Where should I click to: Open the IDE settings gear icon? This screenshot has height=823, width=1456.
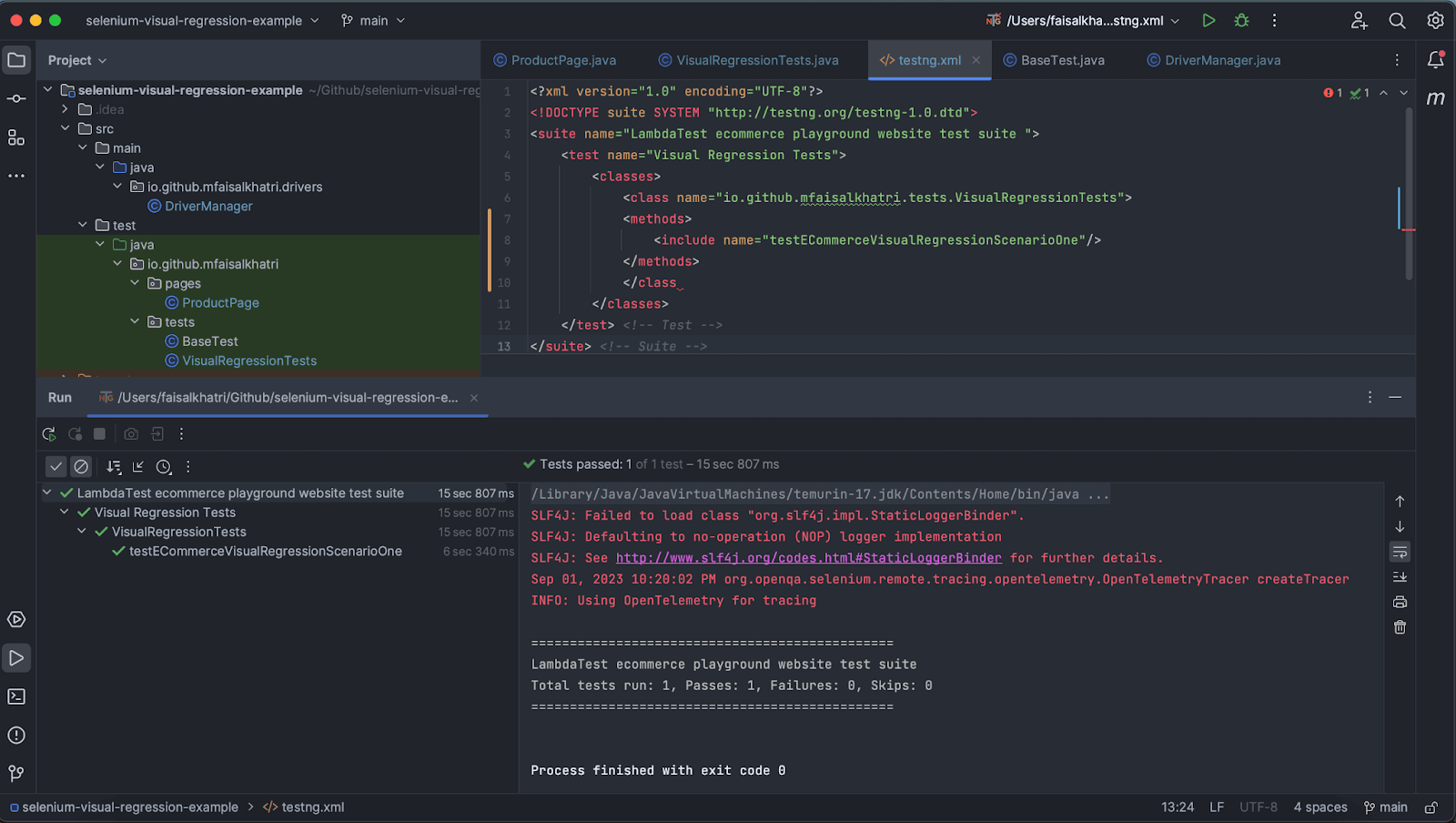1435,20
